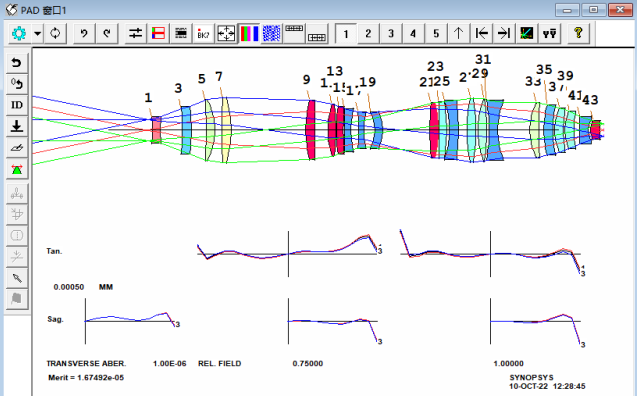Click the Sag. plot label
Viewport: 637px width, 396px height.
[55, 319]
